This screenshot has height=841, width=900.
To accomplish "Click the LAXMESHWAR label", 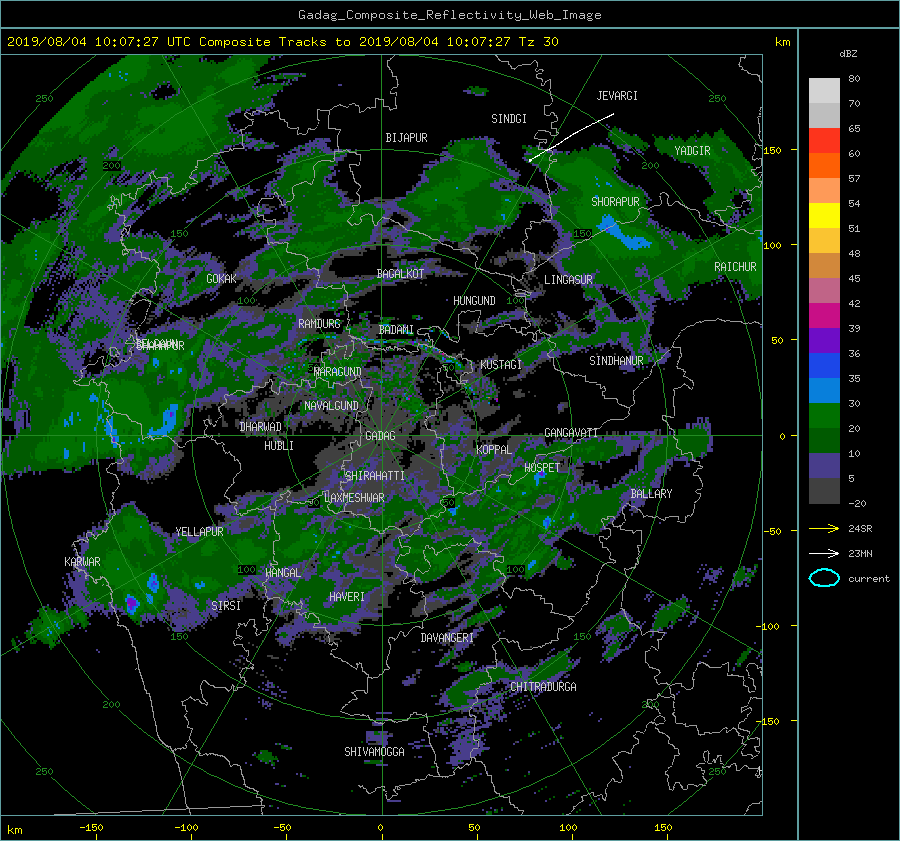I will coord(354,498).
